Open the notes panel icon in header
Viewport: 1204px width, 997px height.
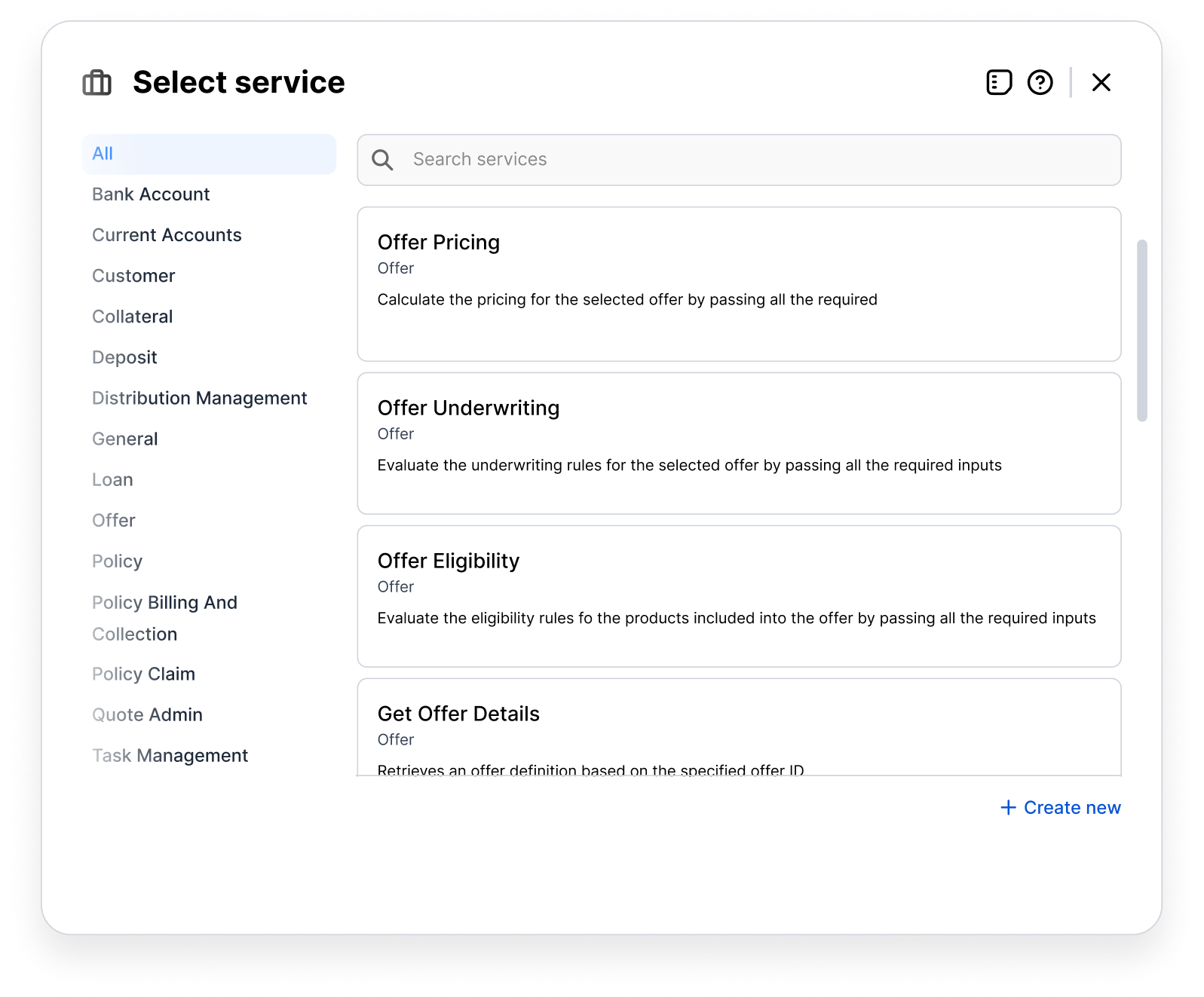[x=999, y=82]
